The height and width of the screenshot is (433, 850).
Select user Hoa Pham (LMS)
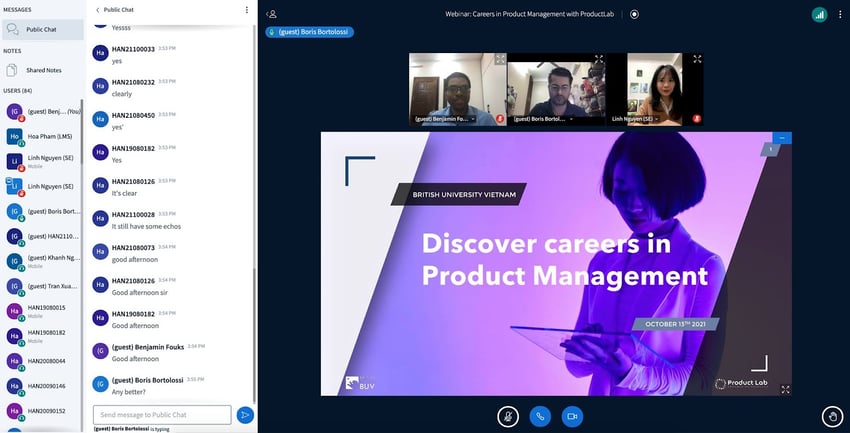42,137
